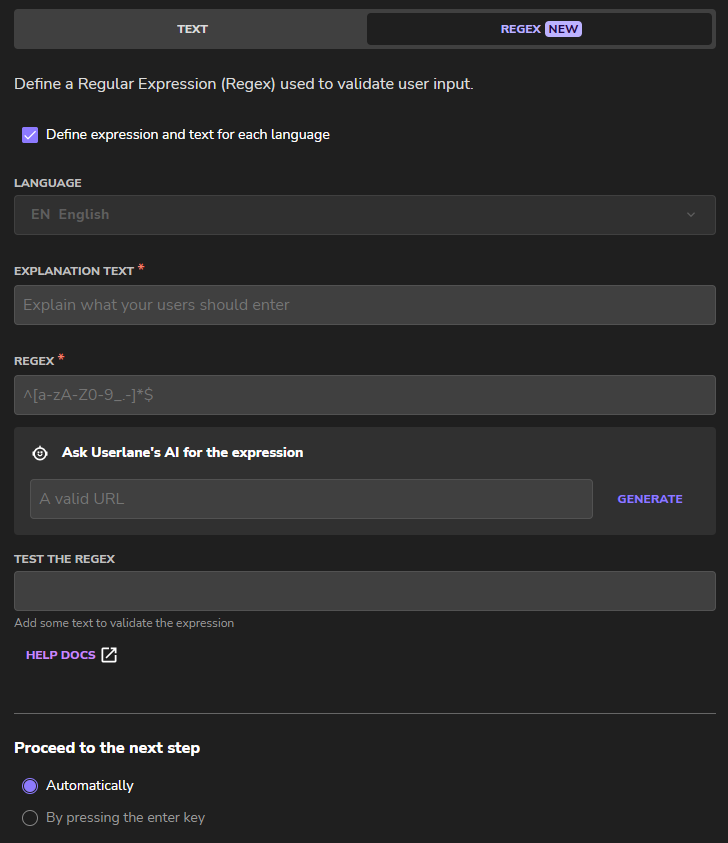This screenshot has height=843, width=728.
Task: Uncheck Define expression and text for each language
Action: [30, 135]
